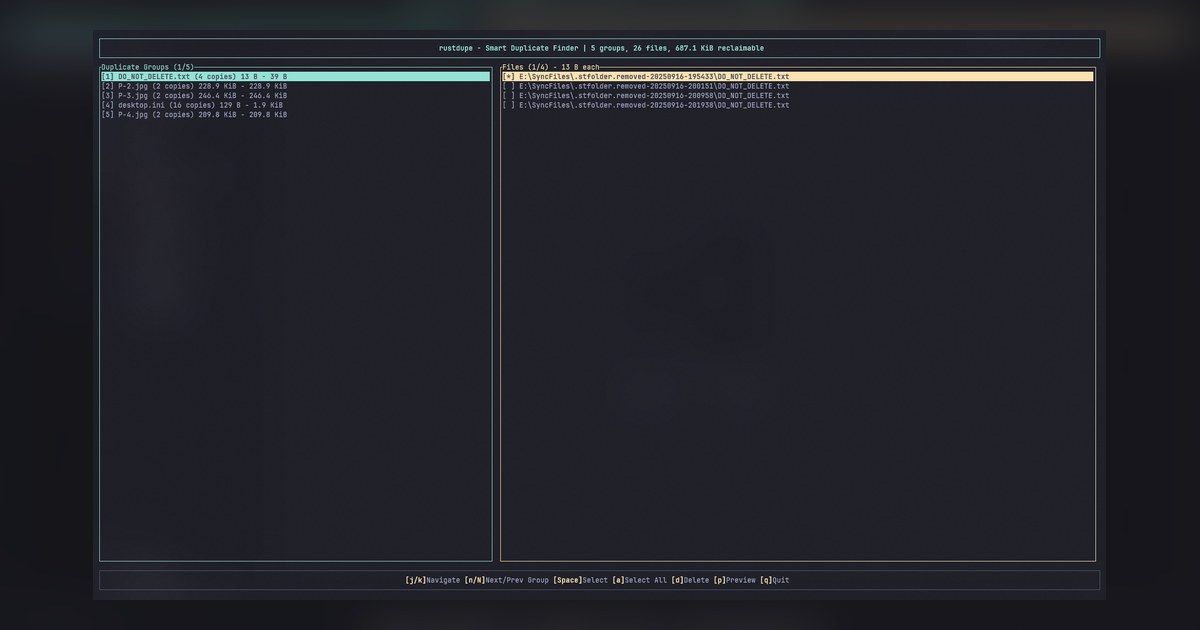Click the [q] Quit shortcut
The width and height of the screenshot is (1200, 630).
[x=774, y=580]
